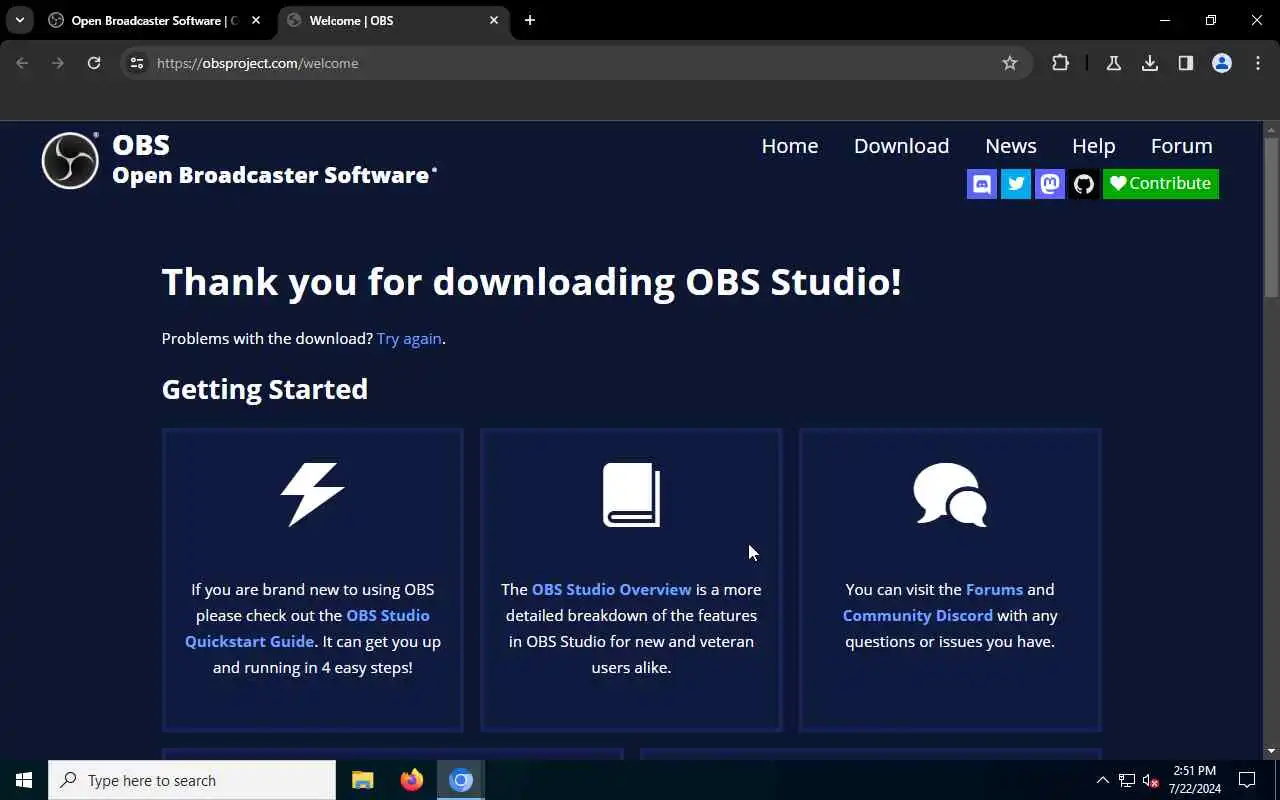Launch File Explorer from the taskbar
1280x800 pixels.
pyautogui.click(x=362, y=780)
